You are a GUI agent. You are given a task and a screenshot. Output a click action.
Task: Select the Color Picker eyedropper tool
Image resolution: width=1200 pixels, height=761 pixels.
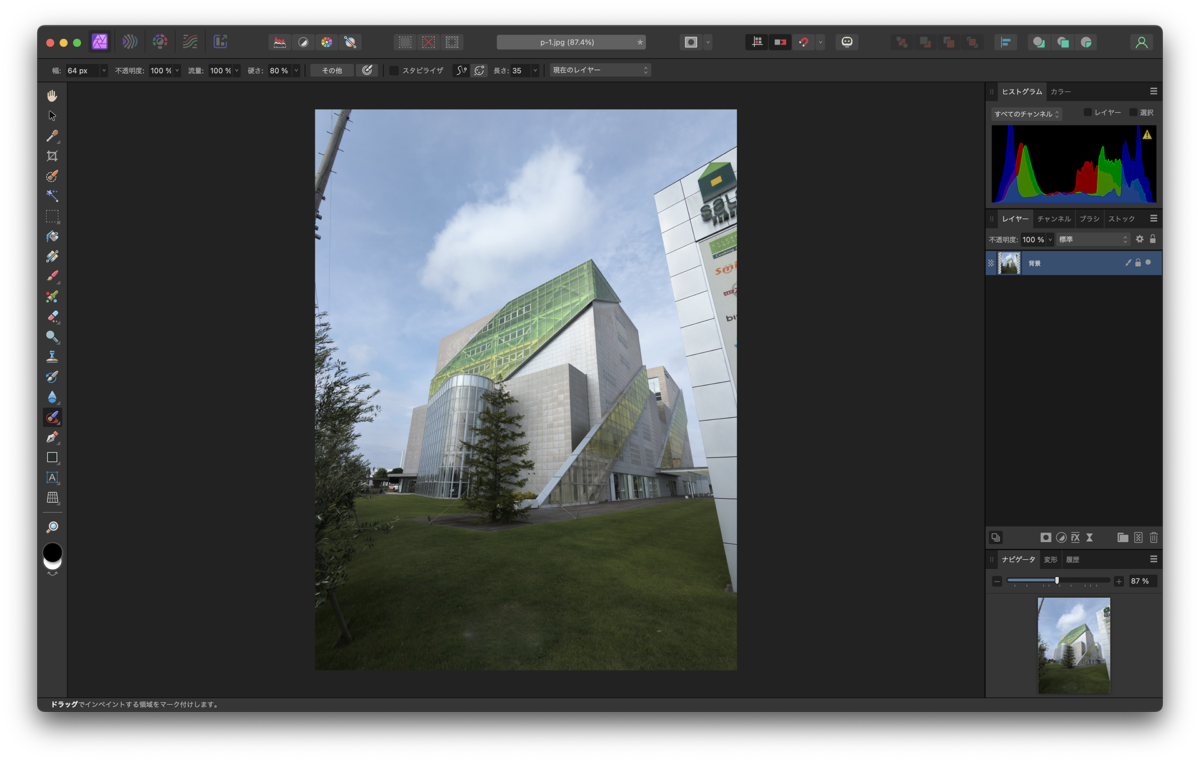click(x=52, y=136)
